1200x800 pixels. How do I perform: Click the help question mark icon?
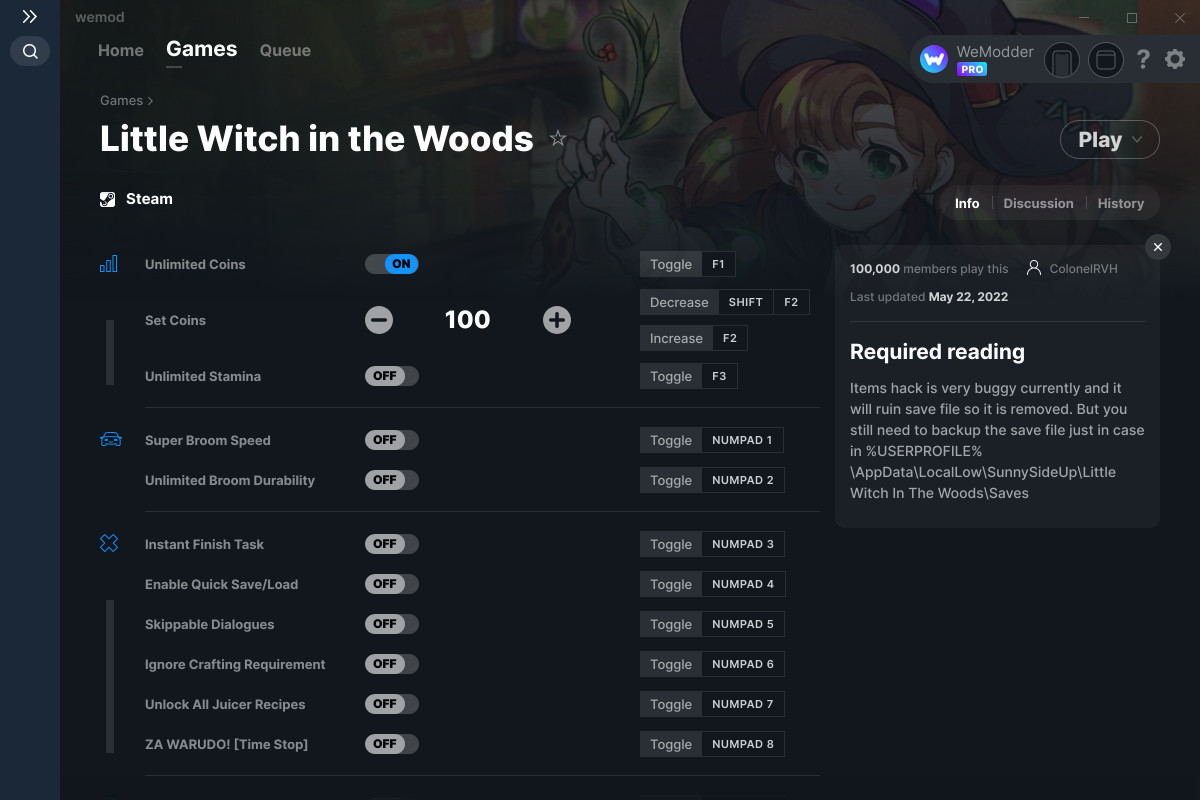[x=1143, y=59]
